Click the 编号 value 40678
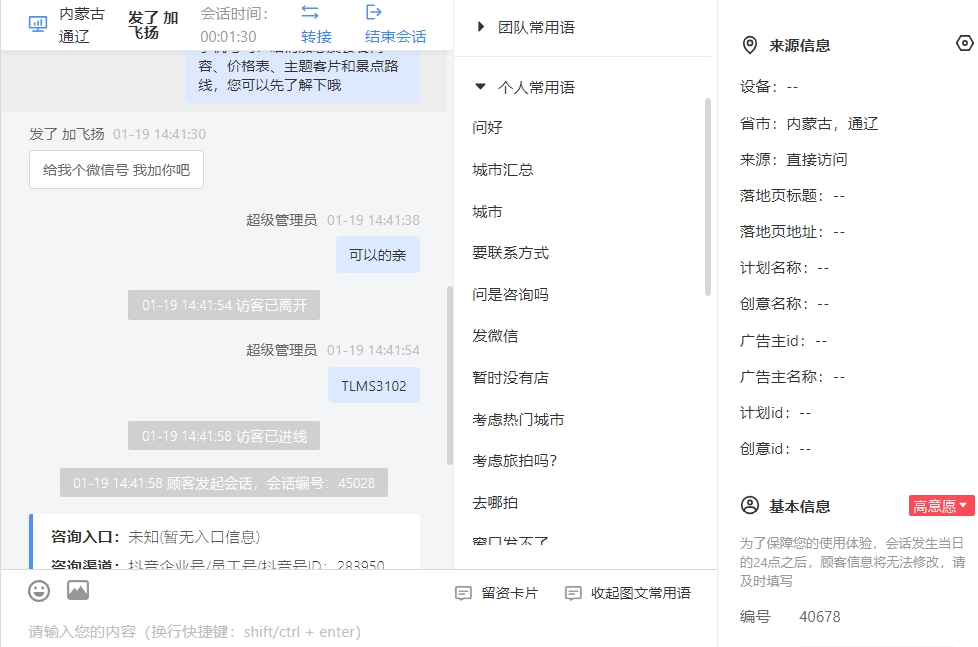 [820, 617]
